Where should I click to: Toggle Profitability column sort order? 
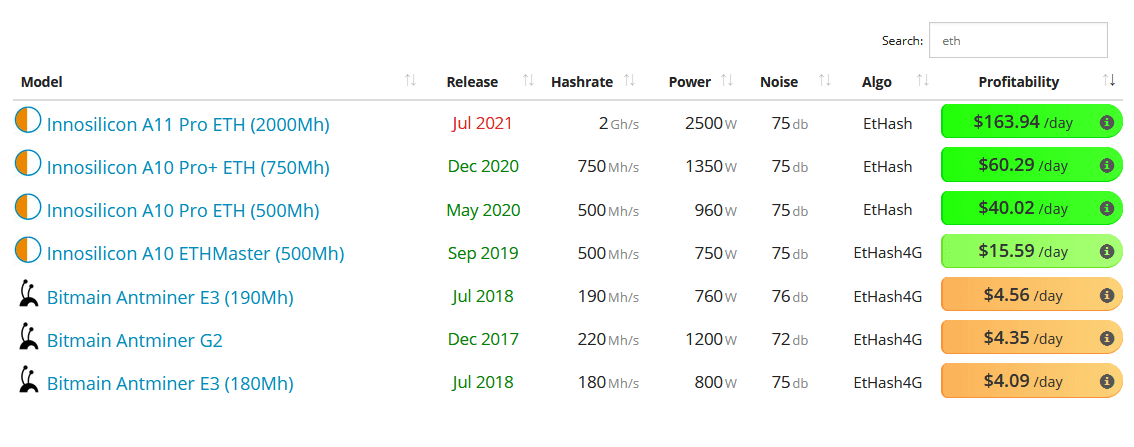[x=1109, y=80]
